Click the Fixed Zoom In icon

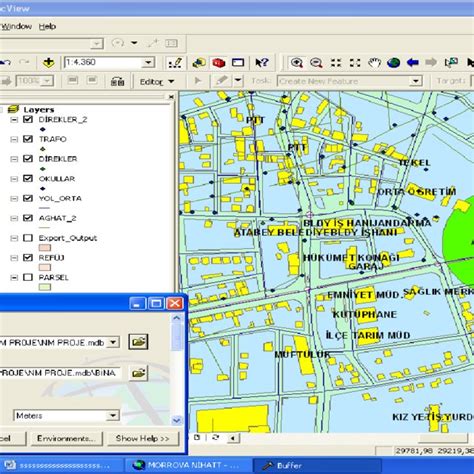336,62
